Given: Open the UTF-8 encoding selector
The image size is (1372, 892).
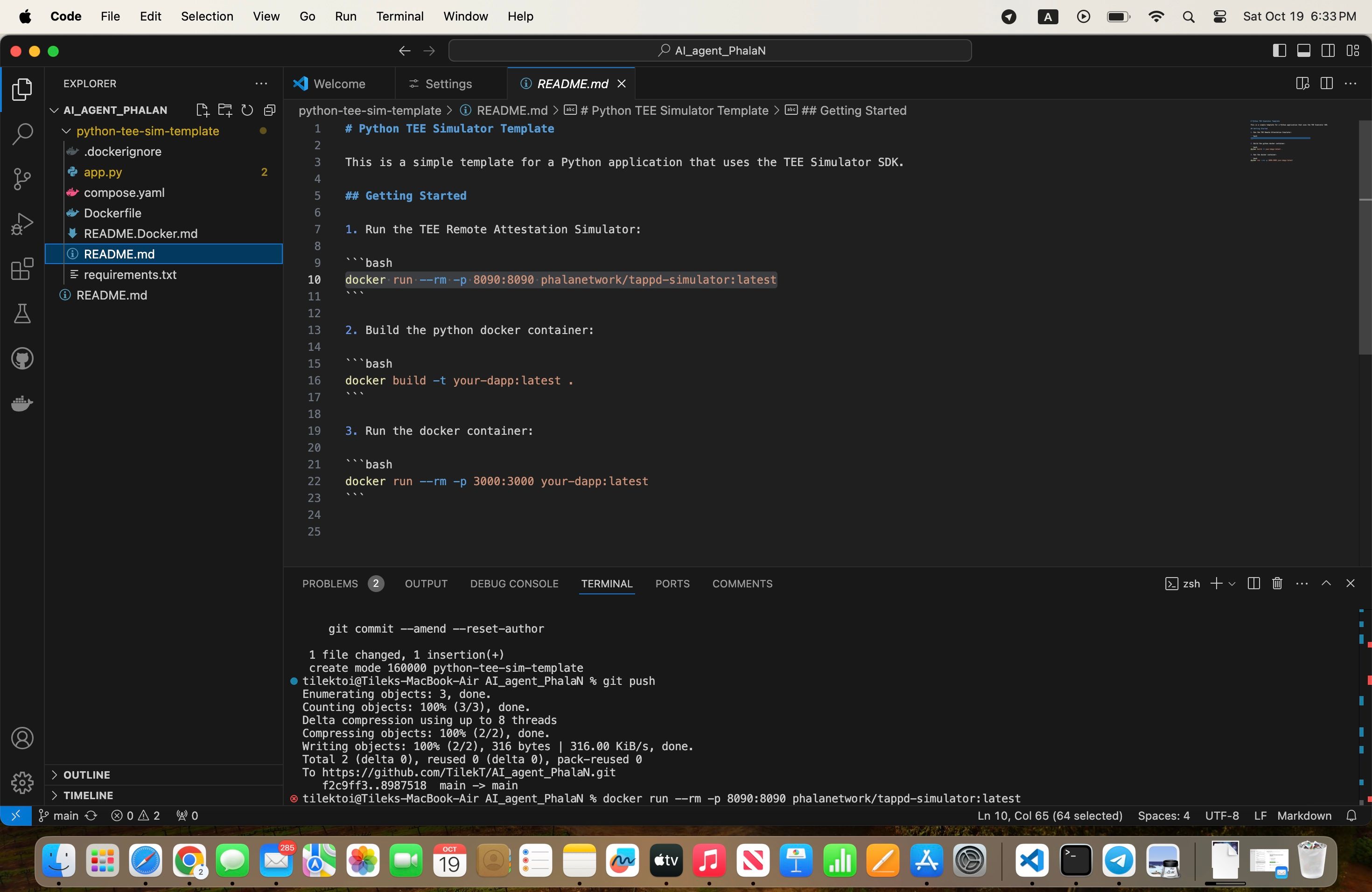Looking at the screenshot, I should tap(1222, 815).
